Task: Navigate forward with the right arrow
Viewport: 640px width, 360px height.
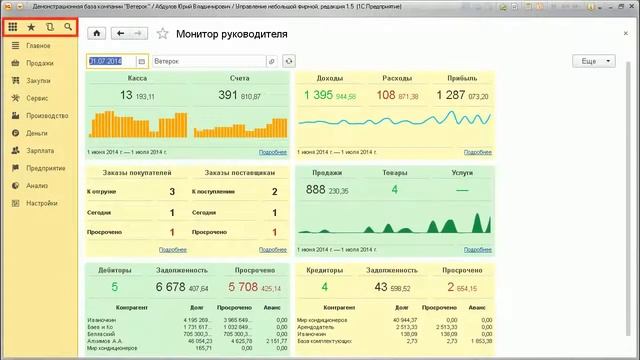Action: (138, 33)
